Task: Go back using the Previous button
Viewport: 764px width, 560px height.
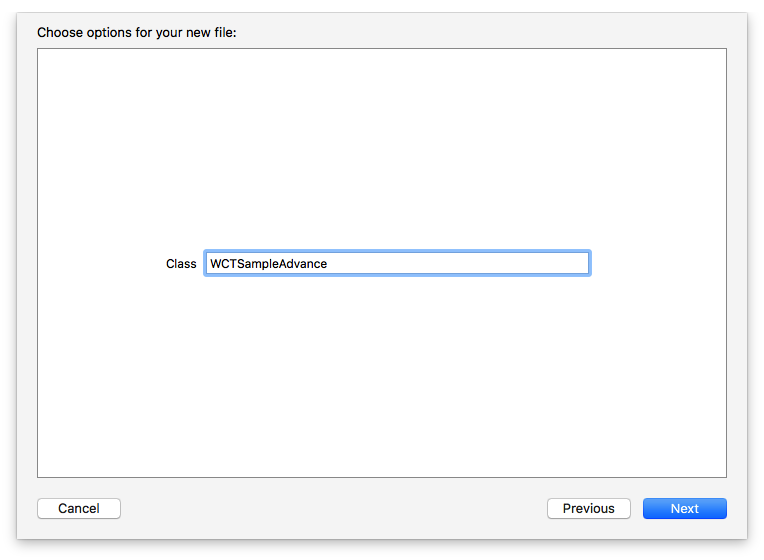Action: pyautogui.click(x=588, y=508)
